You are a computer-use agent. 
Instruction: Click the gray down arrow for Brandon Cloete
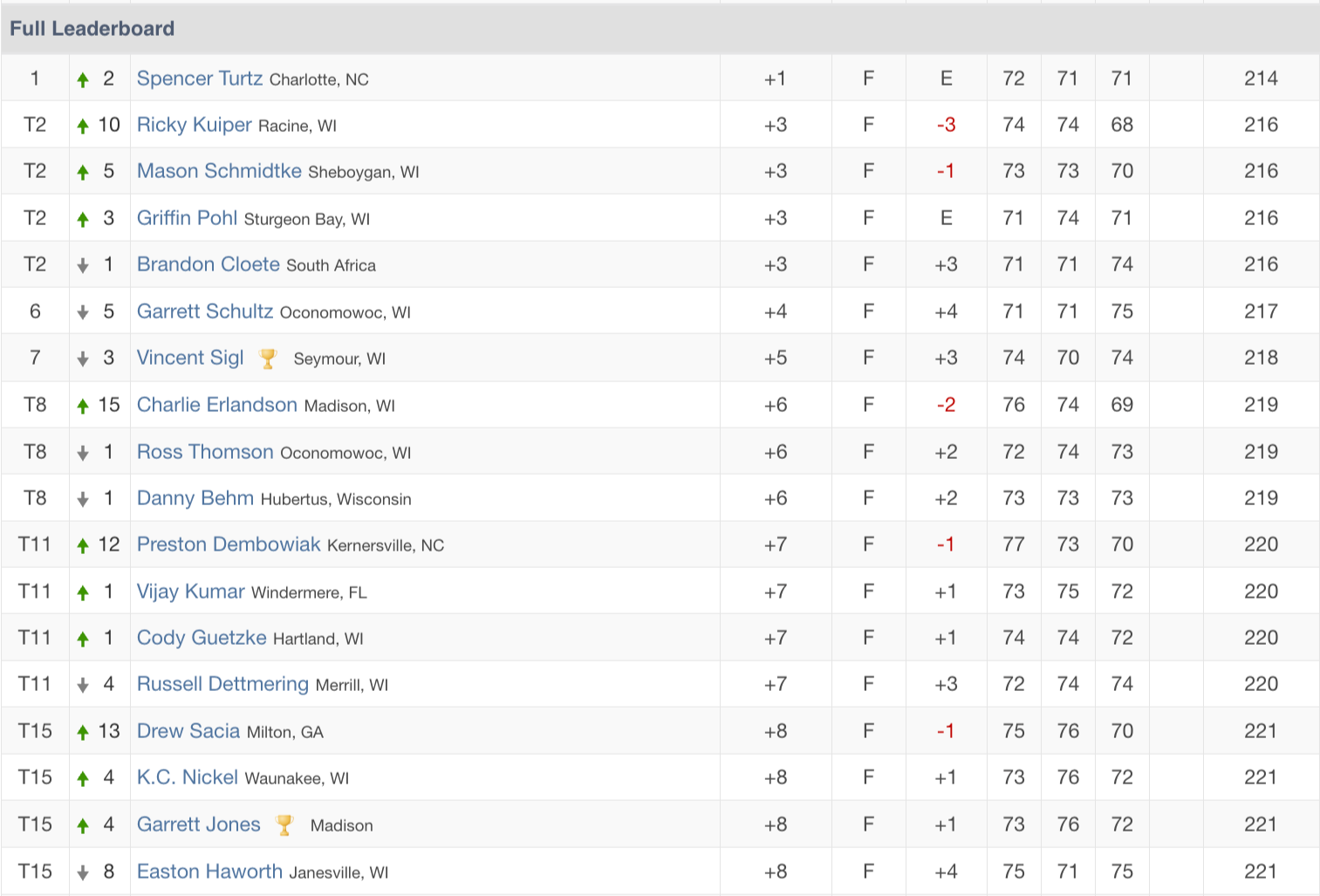(83, 265)
